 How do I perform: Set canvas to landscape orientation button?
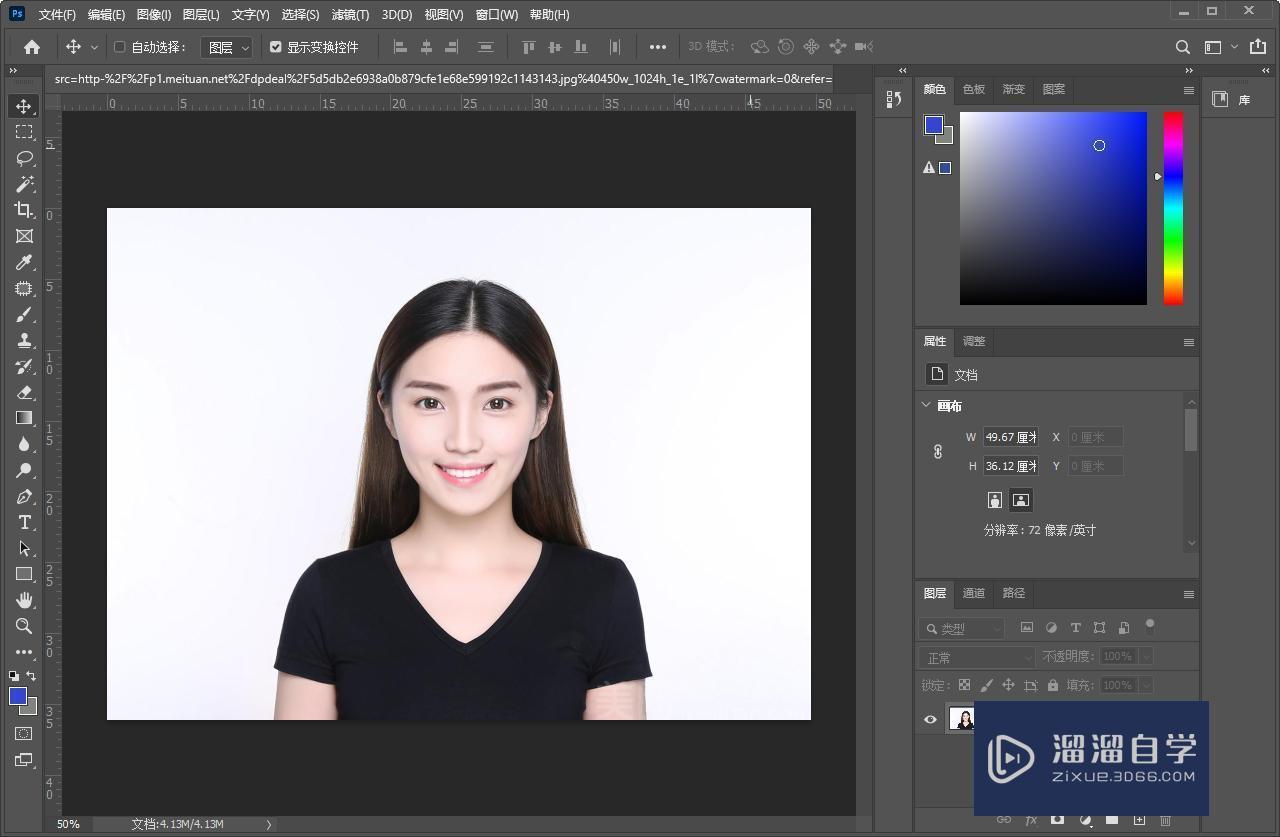coord(1021,500)
